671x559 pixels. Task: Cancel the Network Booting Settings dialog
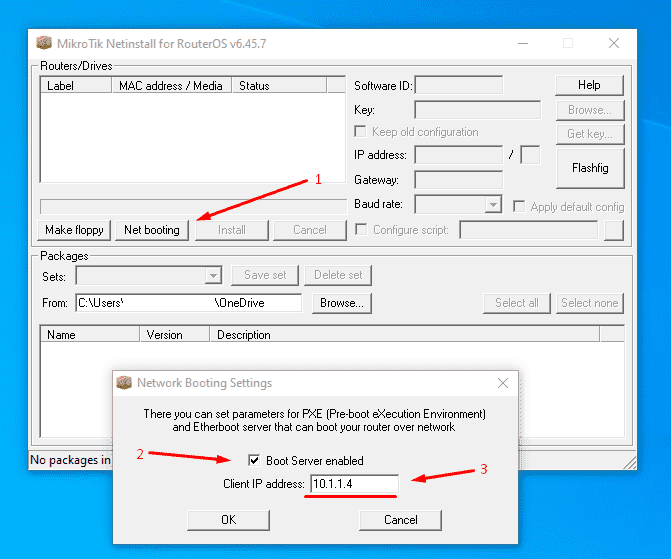[400, 519]
